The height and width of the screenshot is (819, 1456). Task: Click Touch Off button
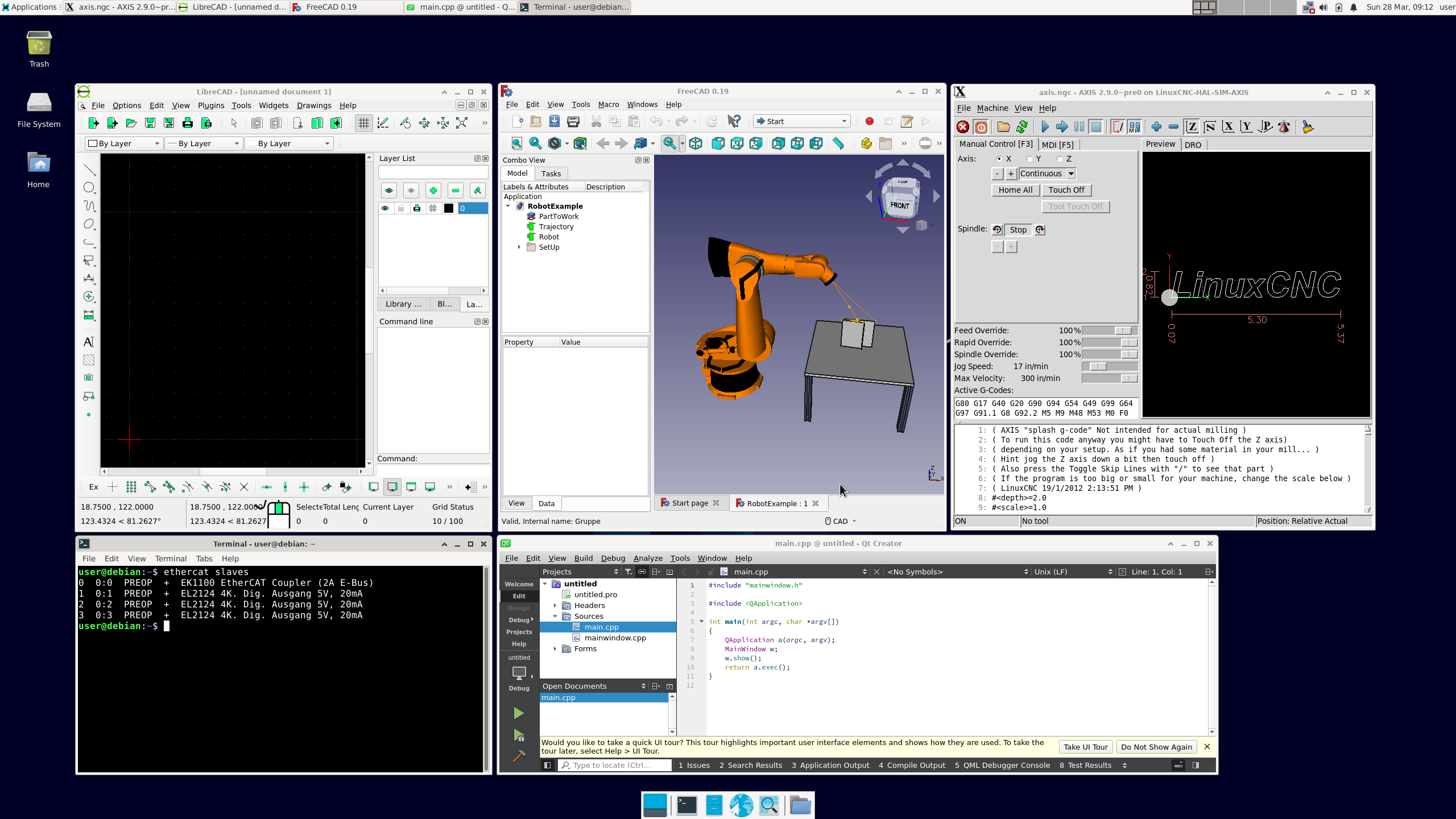[1066, 190]
